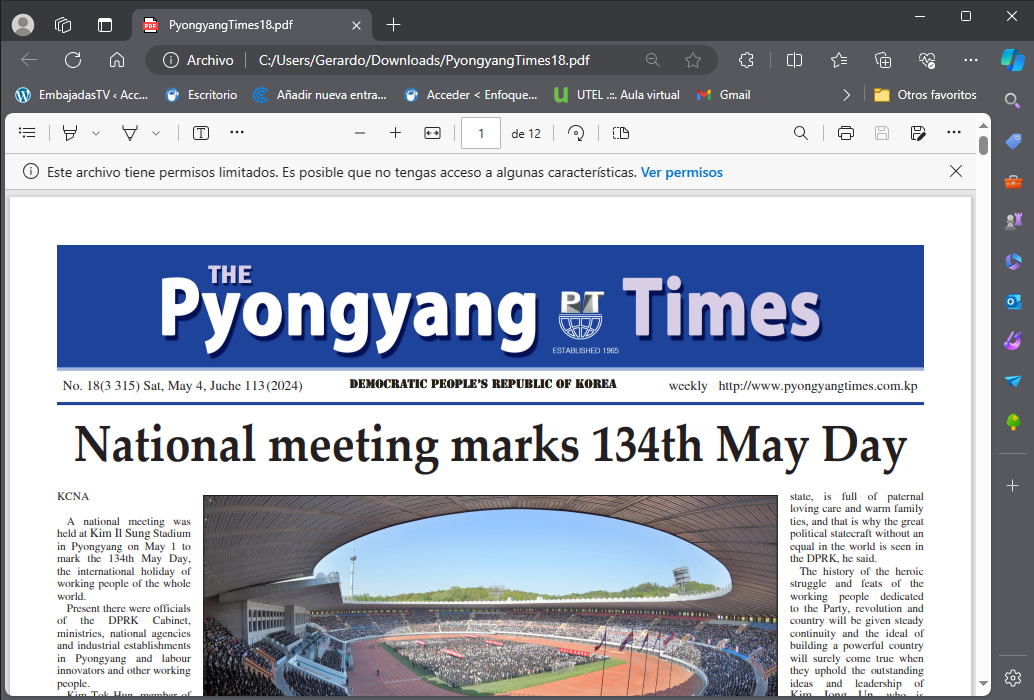The image size is (1034, 700).
Task: Expand draw pen options dropdown
Action: (x=156, y=132)
